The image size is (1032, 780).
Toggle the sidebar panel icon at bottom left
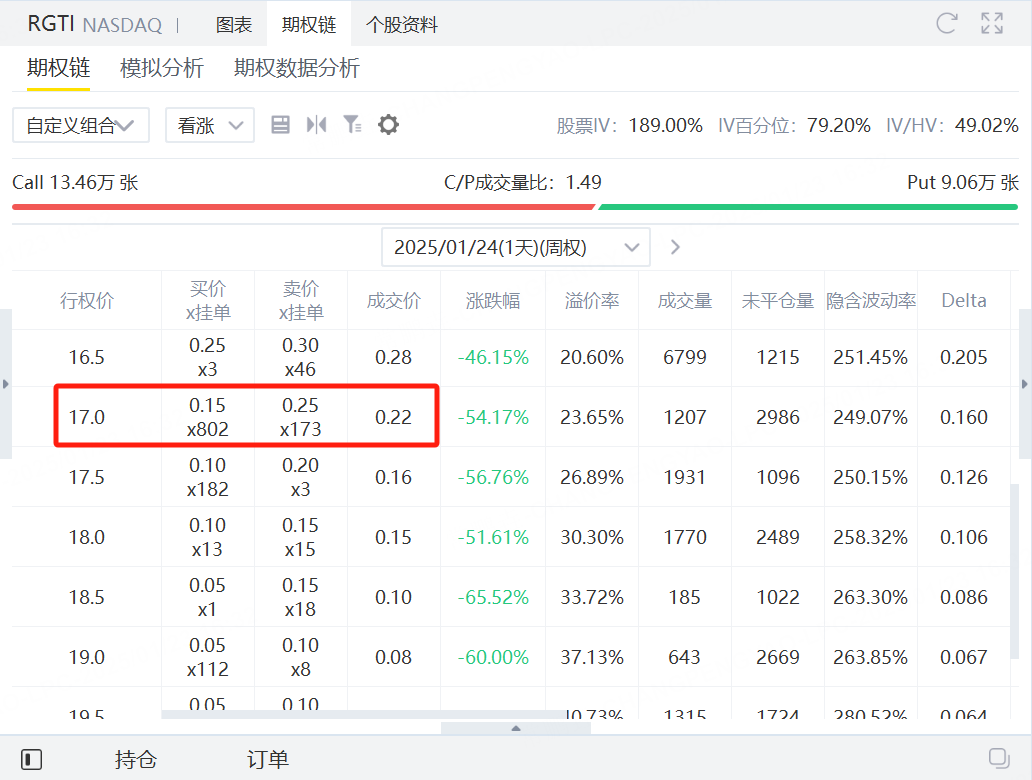[x=31, y=759]
